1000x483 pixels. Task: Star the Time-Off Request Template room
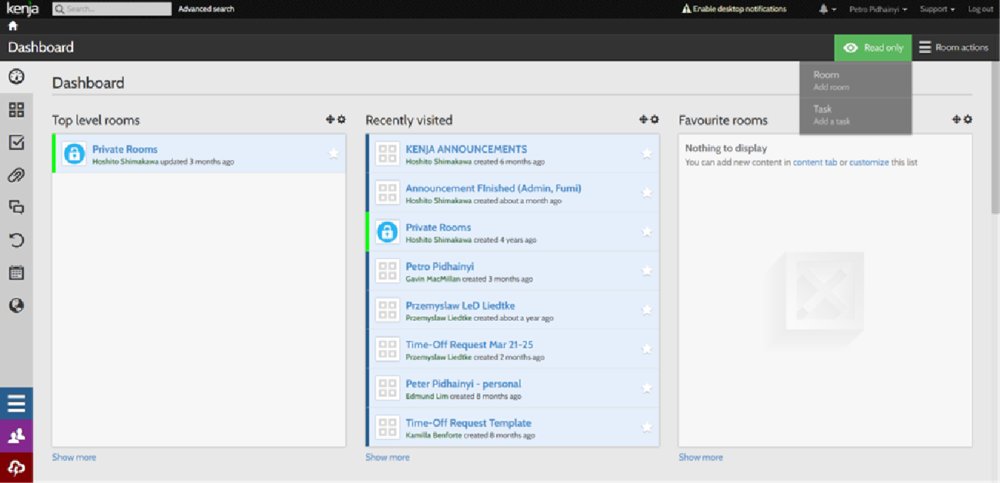pos(647,427)
